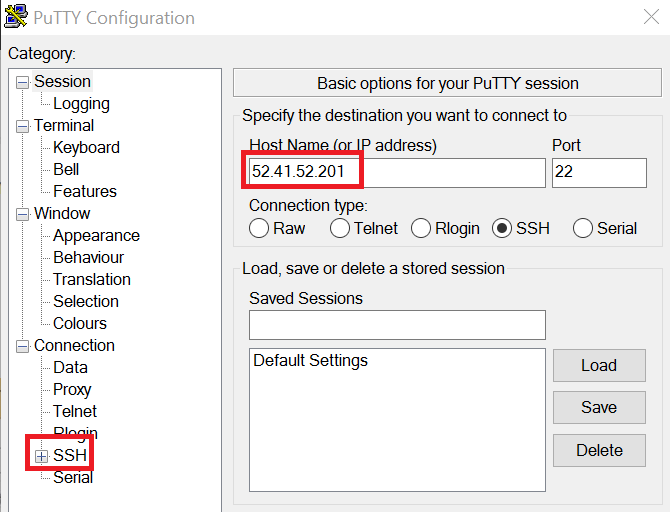670x512 pixels.
Task: Select Rlogin connection type radio
Action: coord(445,228)
